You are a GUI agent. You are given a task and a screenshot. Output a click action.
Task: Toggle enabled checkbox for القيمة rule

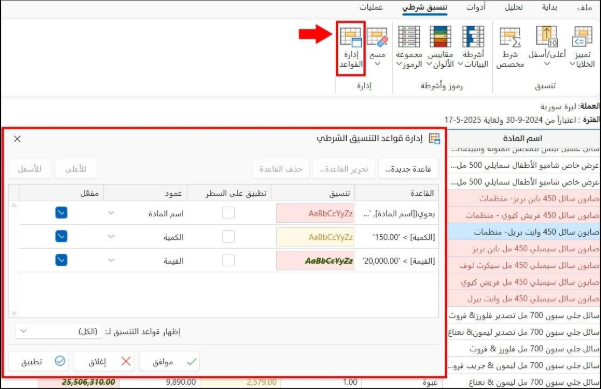[61, 260]
